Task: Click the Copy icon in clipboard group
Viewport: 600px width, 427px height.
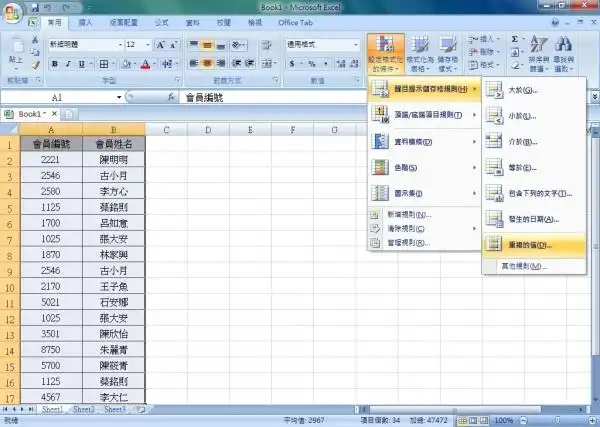Action: point(35,52)
